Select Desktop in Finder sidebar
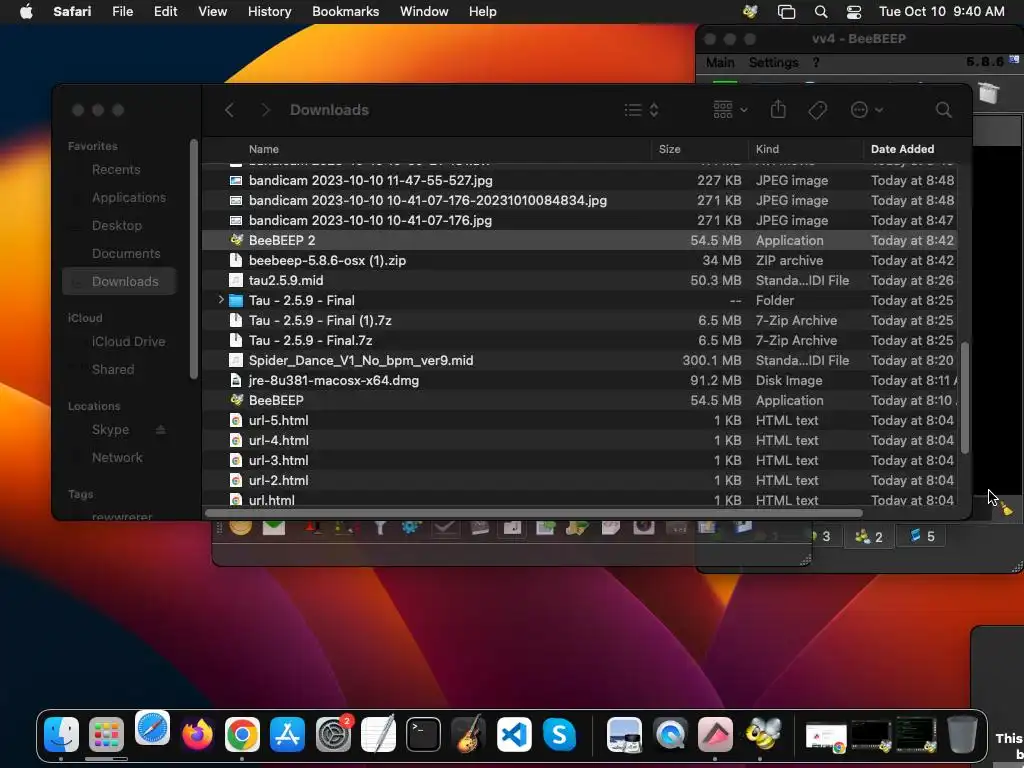The height and width of the screenshot is (768, 1024). coord(117,225)
